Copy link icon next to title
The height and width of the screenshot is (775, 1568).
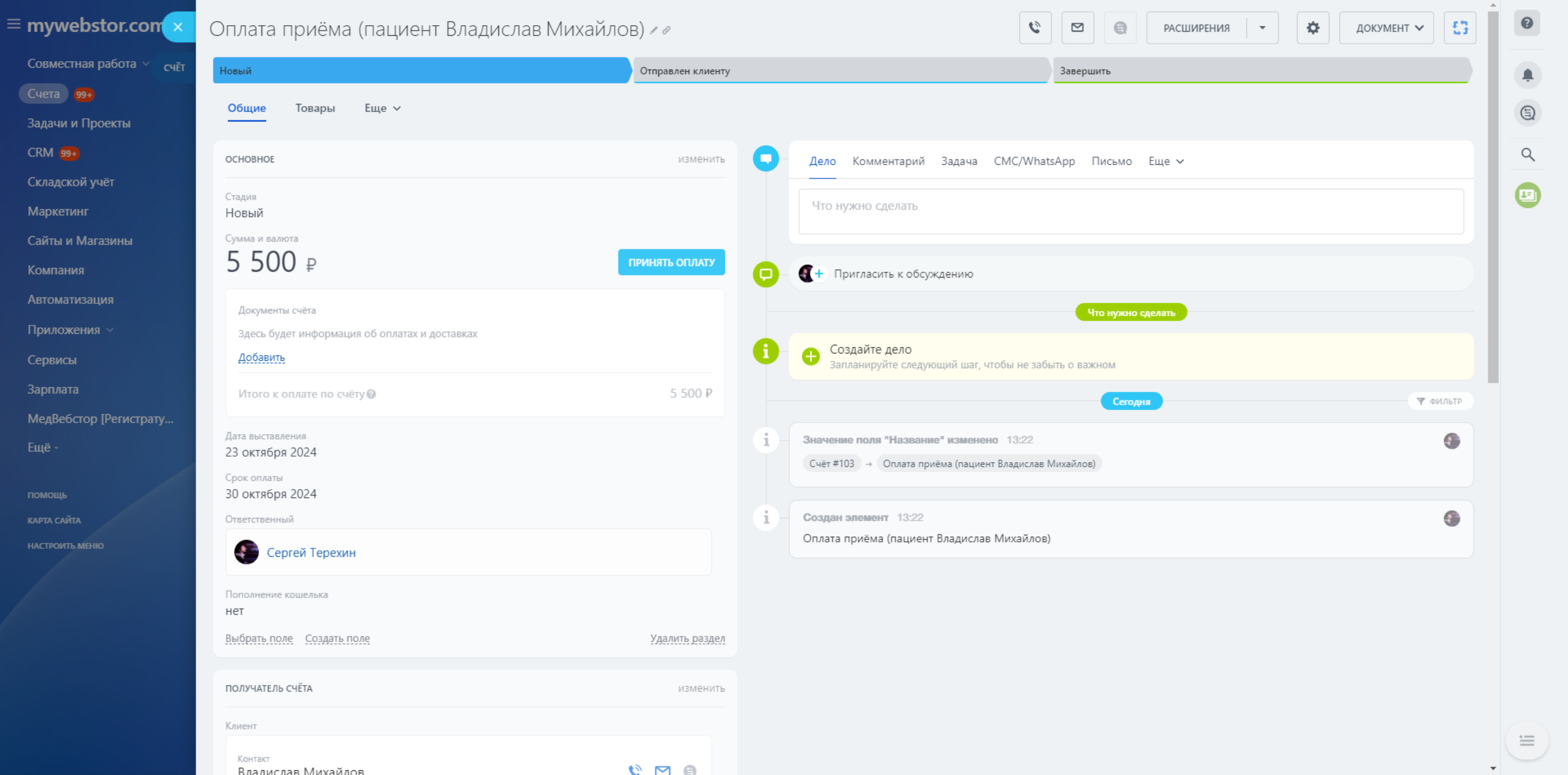[667, 31]
